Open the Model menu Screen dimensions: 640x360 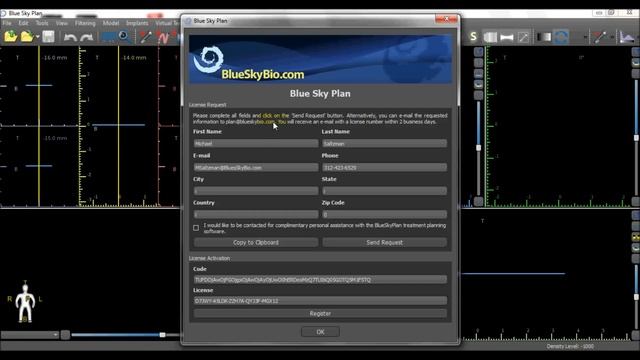[x=111, y=23]
